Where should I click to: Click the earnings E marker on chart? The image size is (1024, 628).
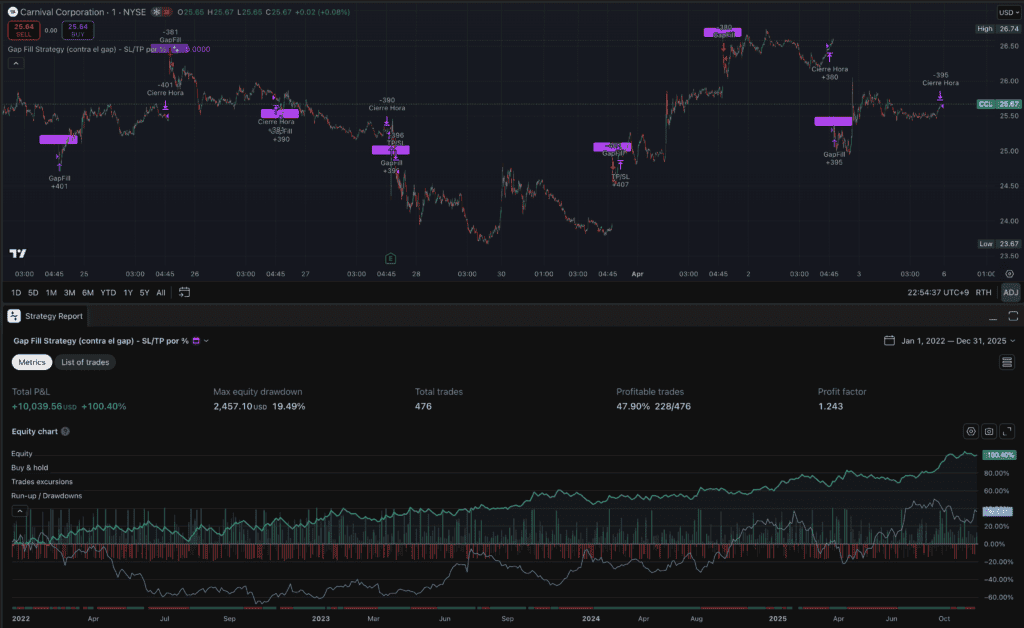click(391, 259)
